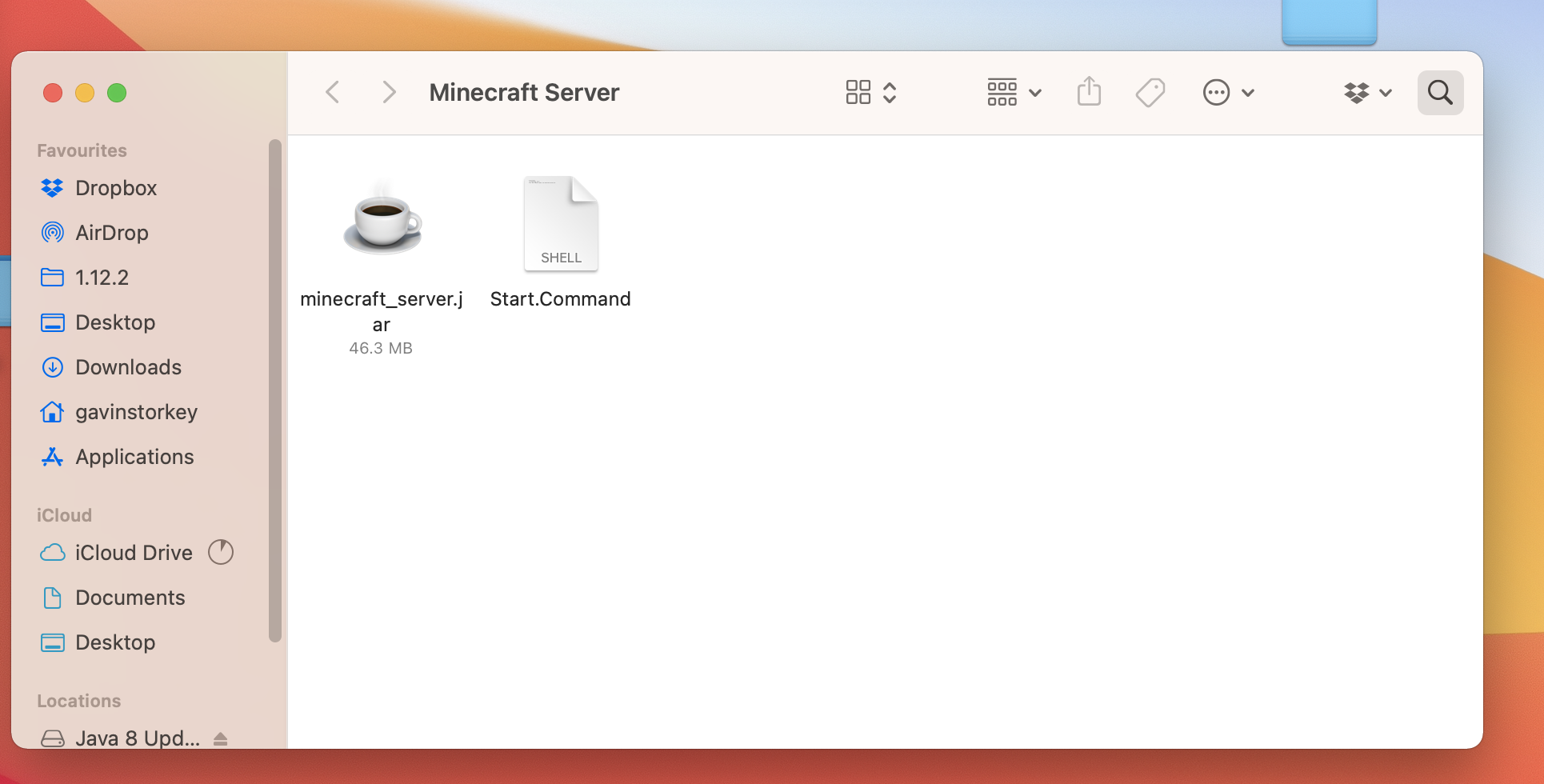1544x784 pixels.
Task: Go forward with the right chevron arrow
Action: click(x=389, y=93)
